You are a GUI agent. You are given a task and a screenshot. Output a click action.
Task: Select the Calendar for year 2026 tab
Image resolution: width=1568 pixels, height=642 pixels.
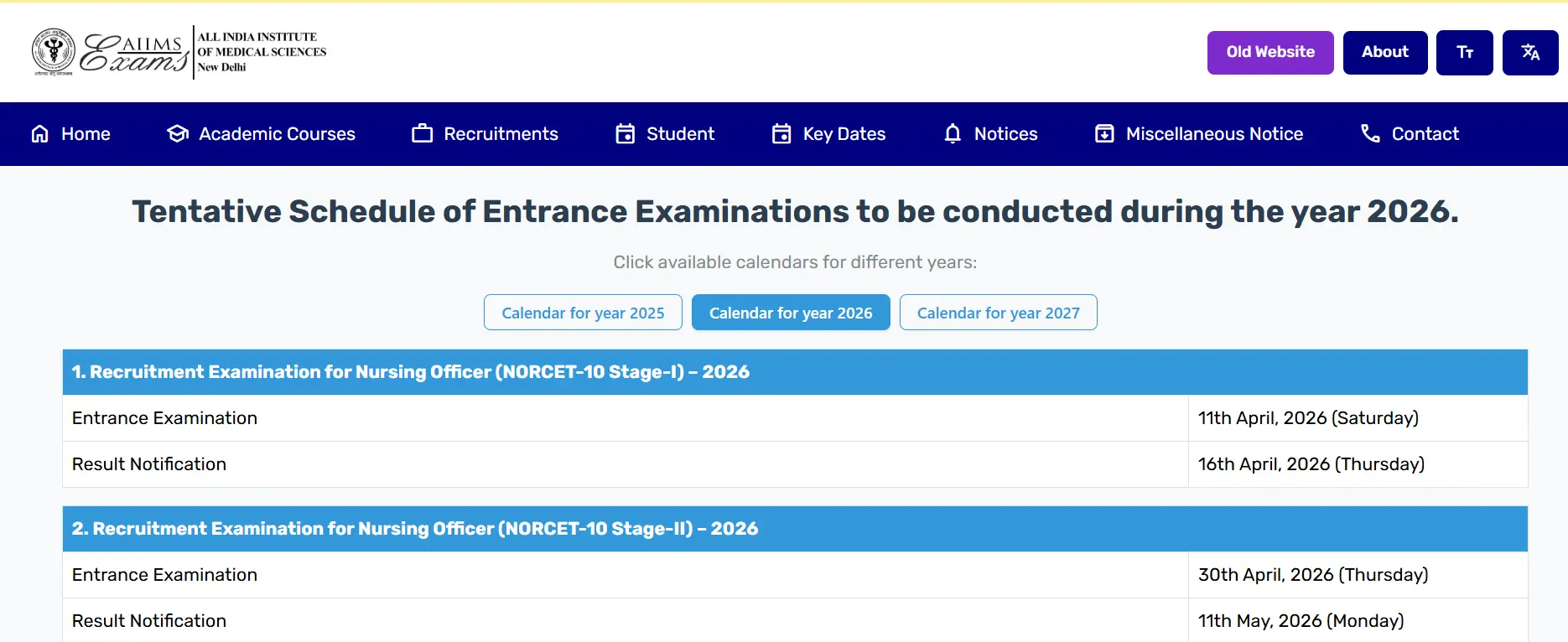[x=791, y=313]
